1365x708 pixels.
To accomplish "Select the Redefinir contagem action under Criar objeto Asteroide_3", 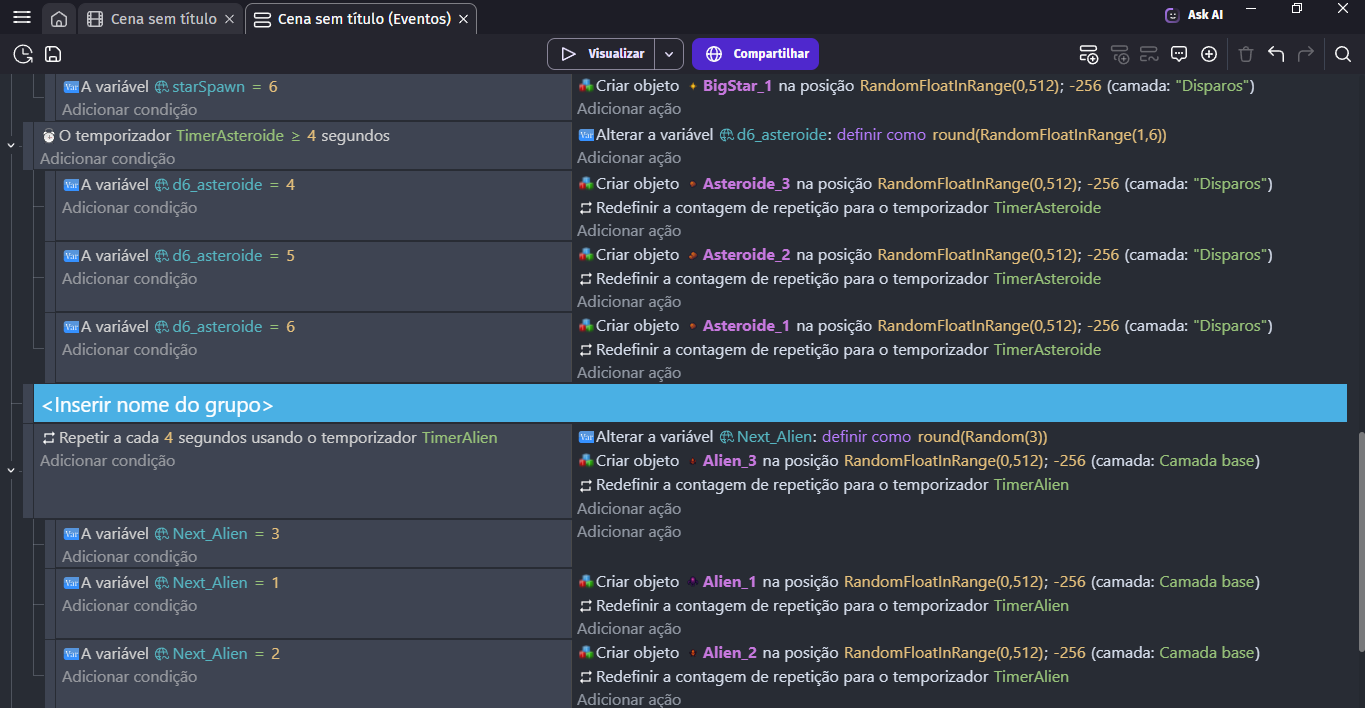I will click(x=840, y=208).
